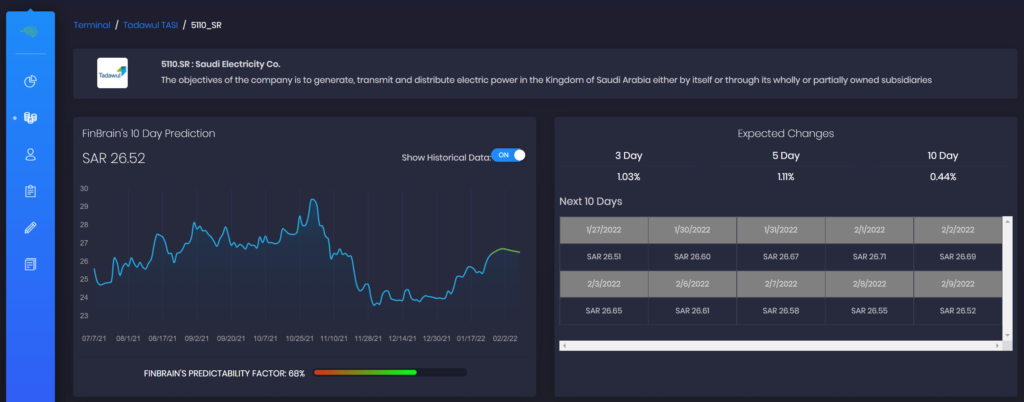Click the 1.11% change value
The image size is (1024, 402).
786,177
